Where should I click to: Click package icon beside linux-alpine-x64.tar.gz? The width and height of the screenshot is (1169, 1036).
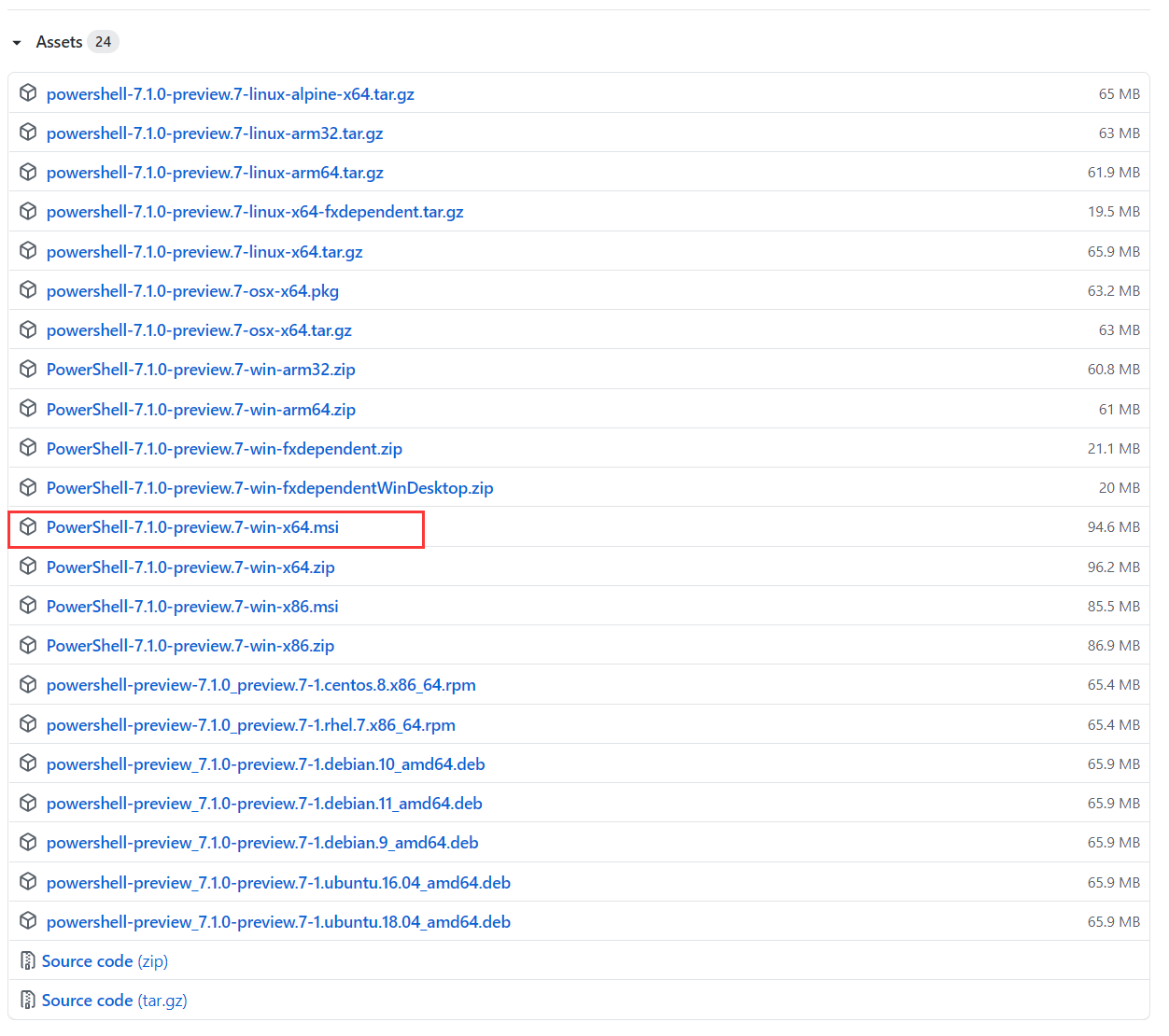coord(28,93)
